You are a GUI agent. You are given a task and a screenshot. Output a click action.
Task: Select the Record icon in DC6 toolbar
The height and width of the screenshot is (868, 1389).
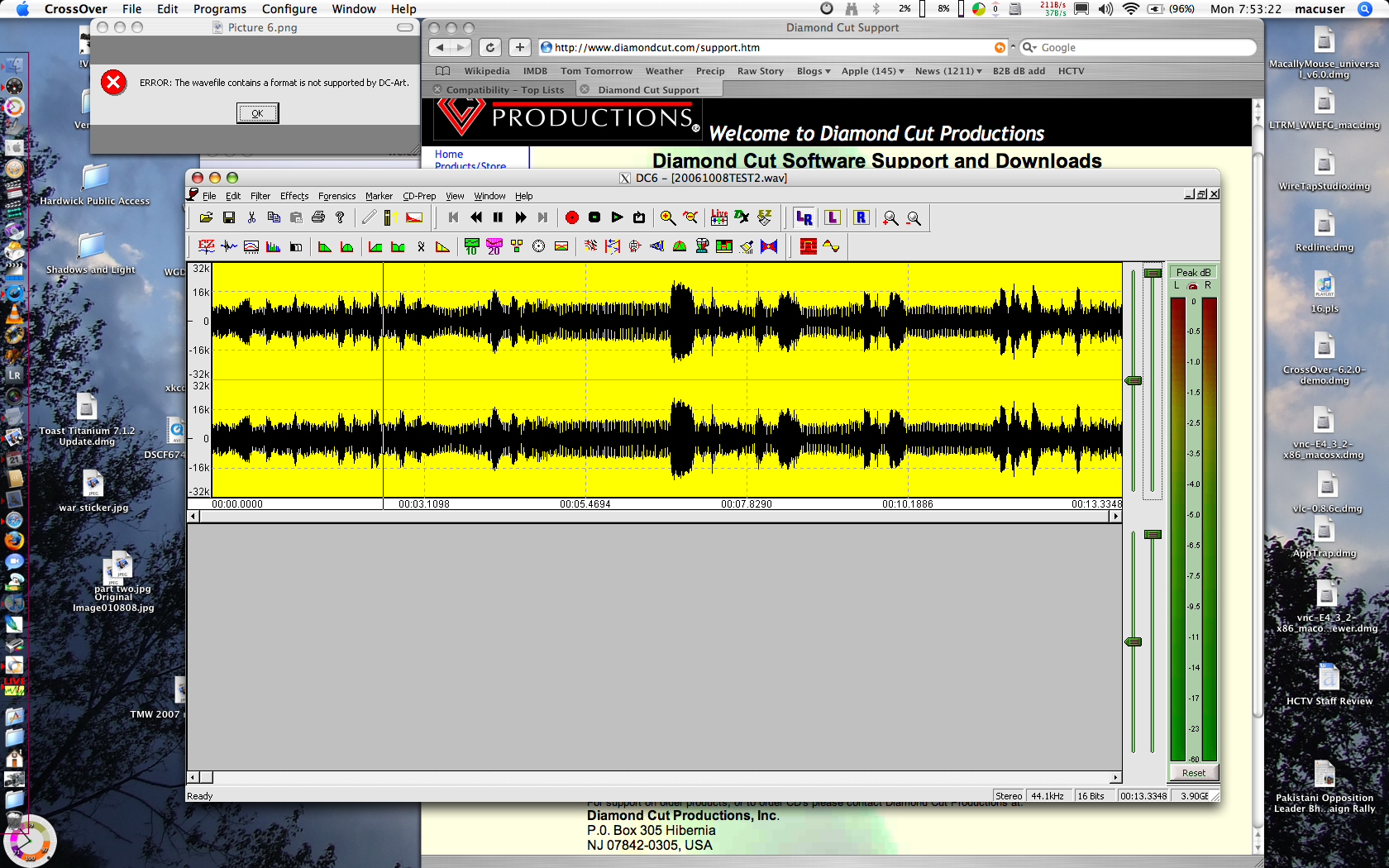coord(571,217)
